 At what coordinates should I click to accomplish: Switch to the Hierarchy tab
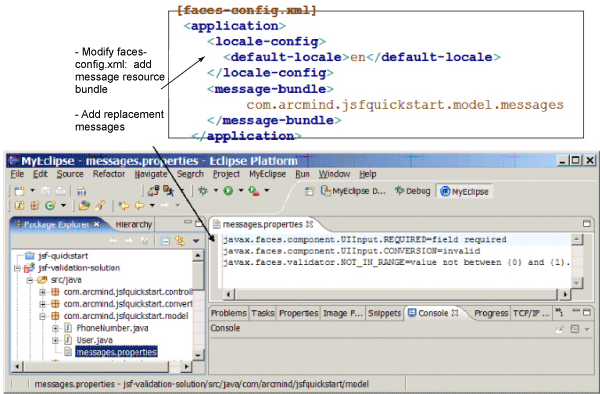(134, 225)
